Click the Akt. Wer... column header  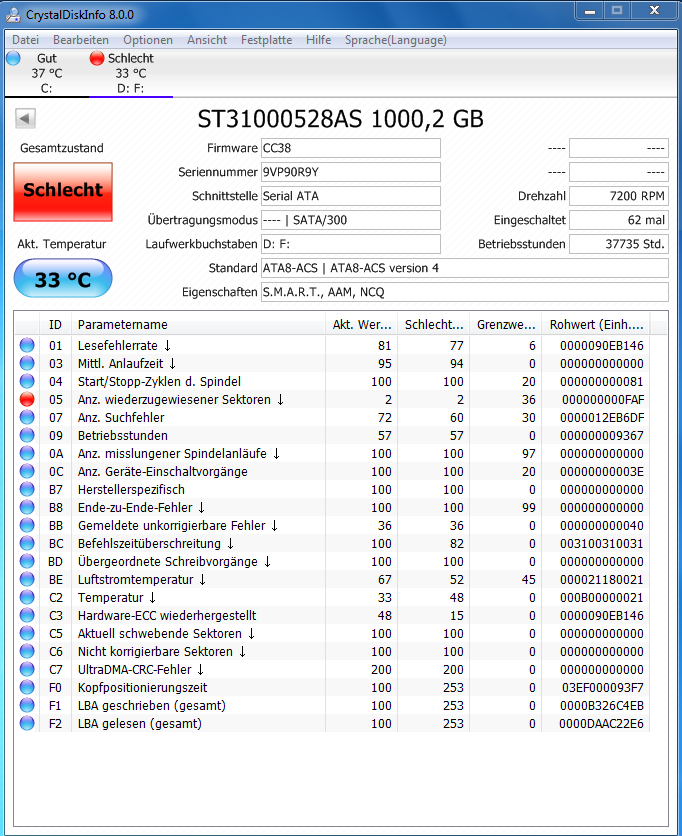click(362, 325)
